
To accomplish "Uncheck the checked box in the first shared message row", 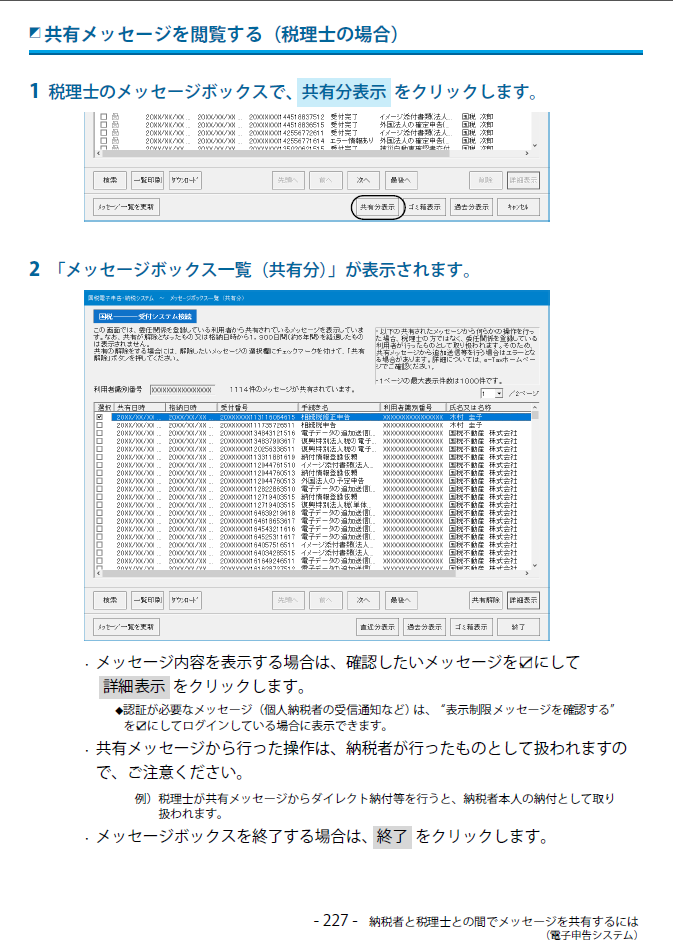I will click(x=99, y=417).
